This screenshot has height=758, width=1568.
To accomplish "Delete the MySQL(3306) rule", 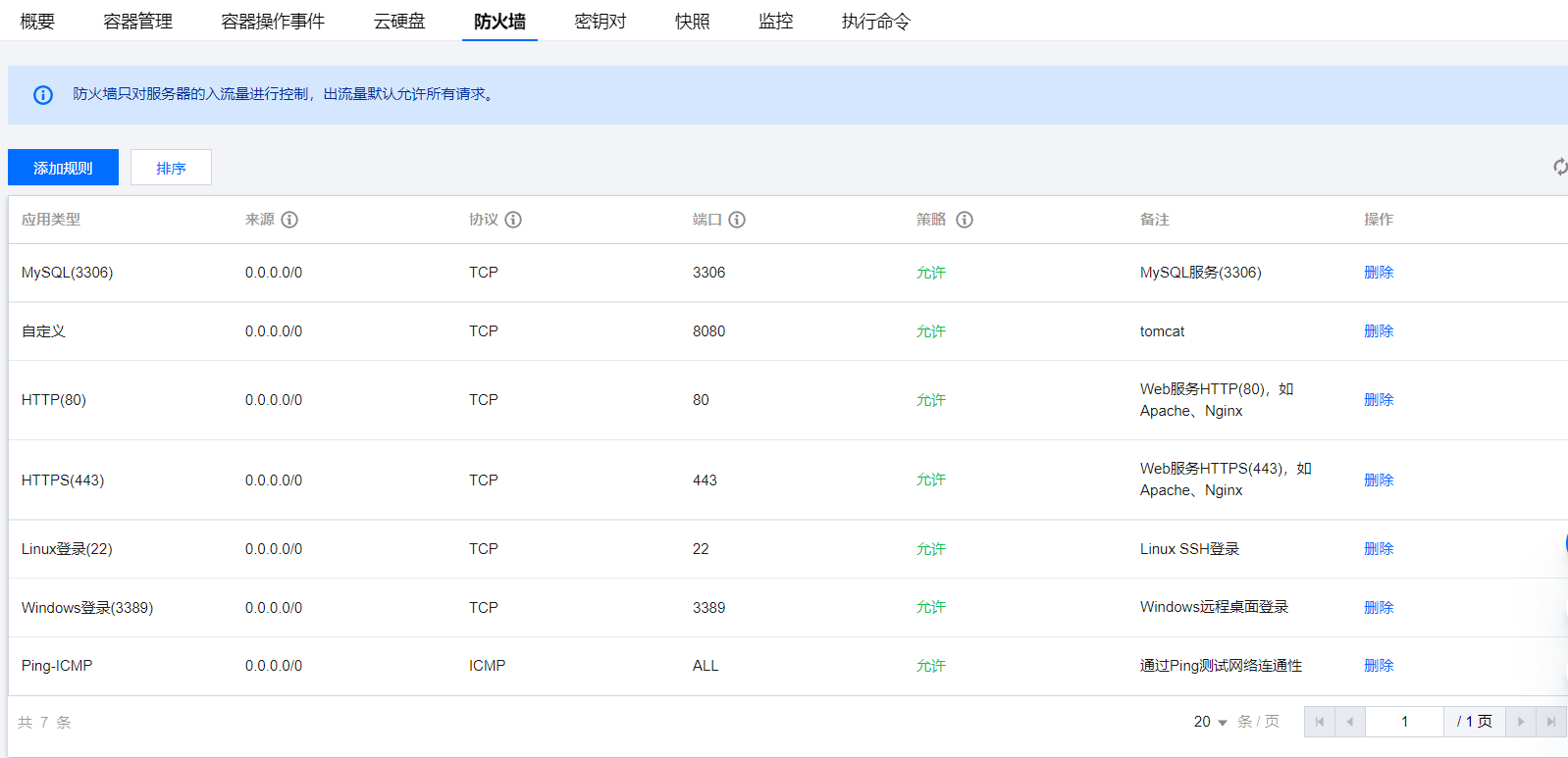I will pos(1379,273).
